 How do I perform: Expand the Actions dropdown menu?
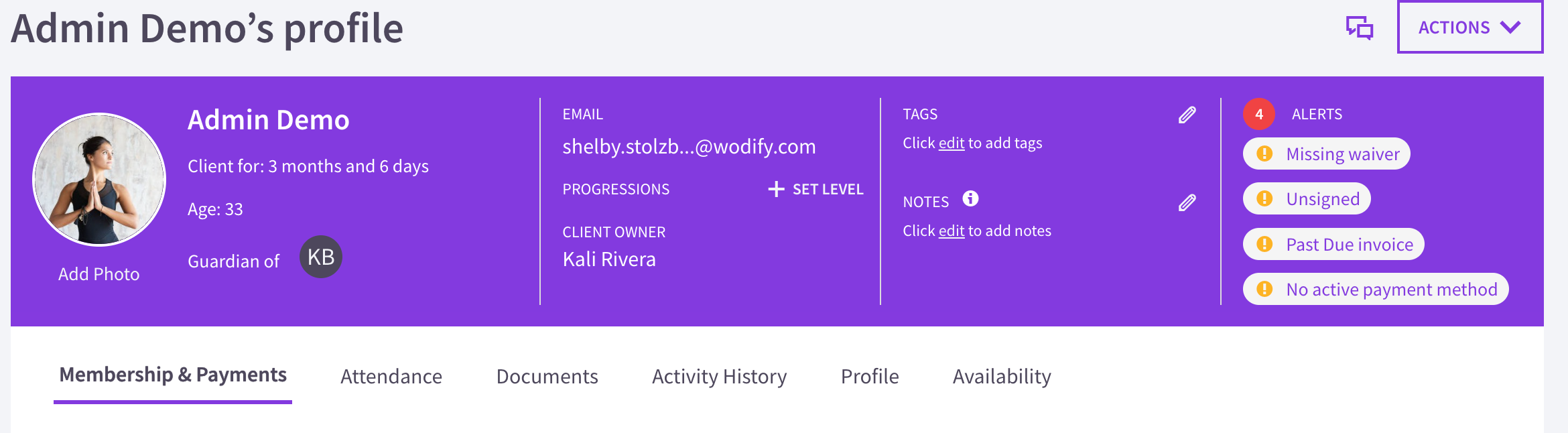pyautogui.click(x=1470, y=27)
